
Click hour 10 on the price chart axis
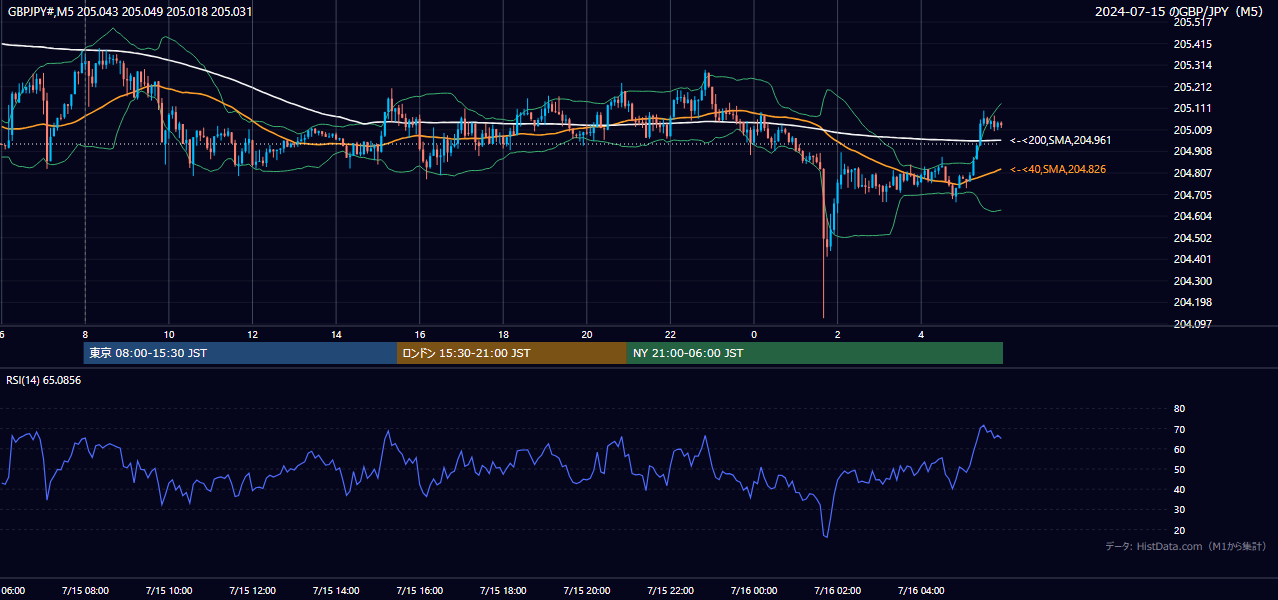169,335
